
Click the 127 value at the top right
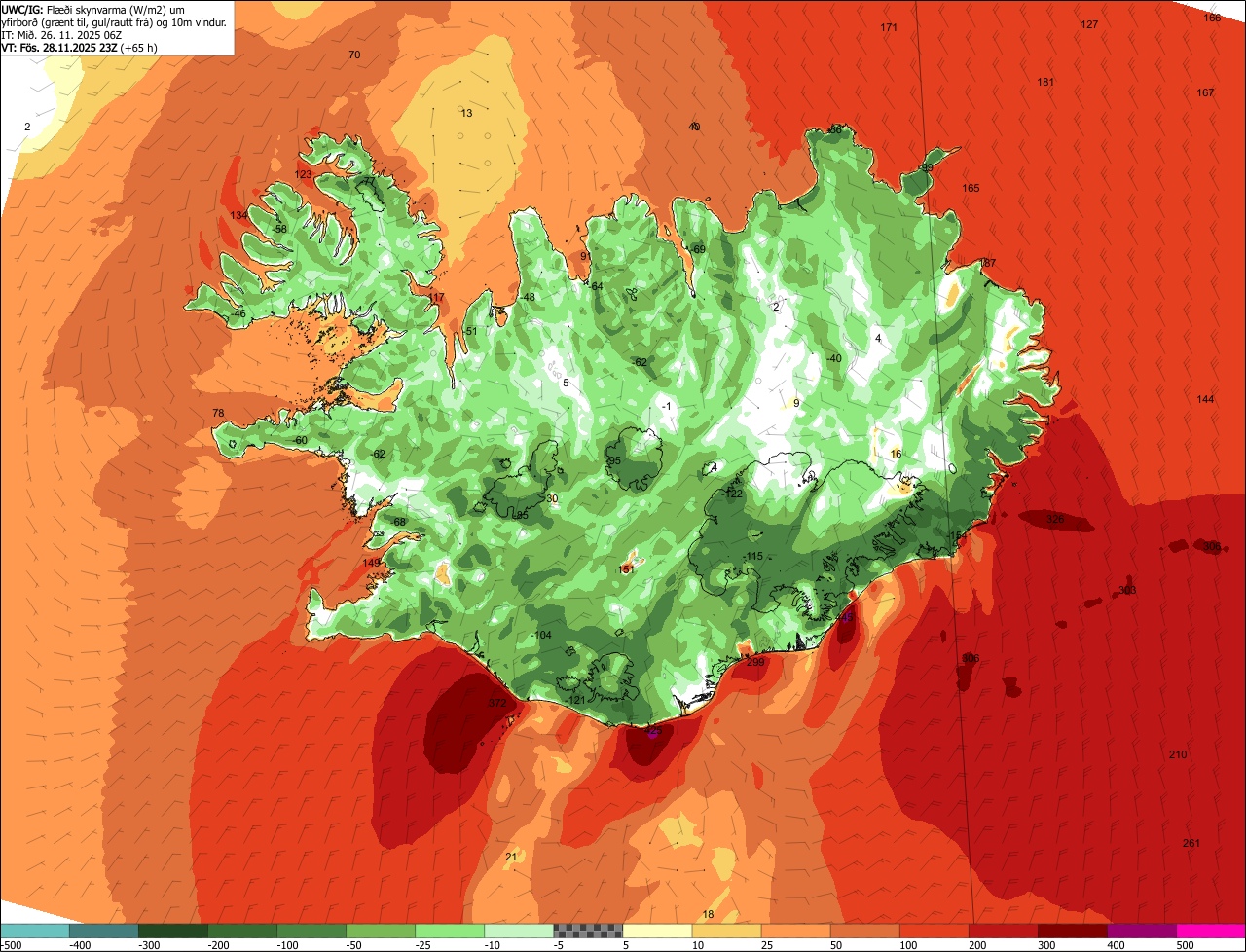pyautogui.click(x=1089, y=24)
